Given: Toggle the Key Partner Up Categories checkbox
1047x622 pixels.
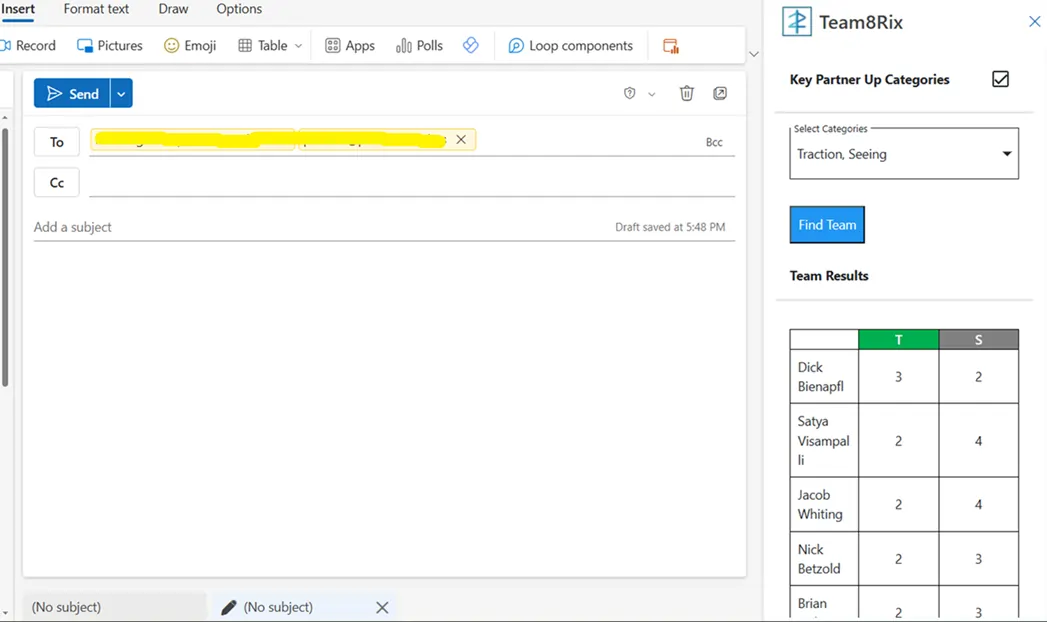Looking at the screenshot, I should point(1000,79).
